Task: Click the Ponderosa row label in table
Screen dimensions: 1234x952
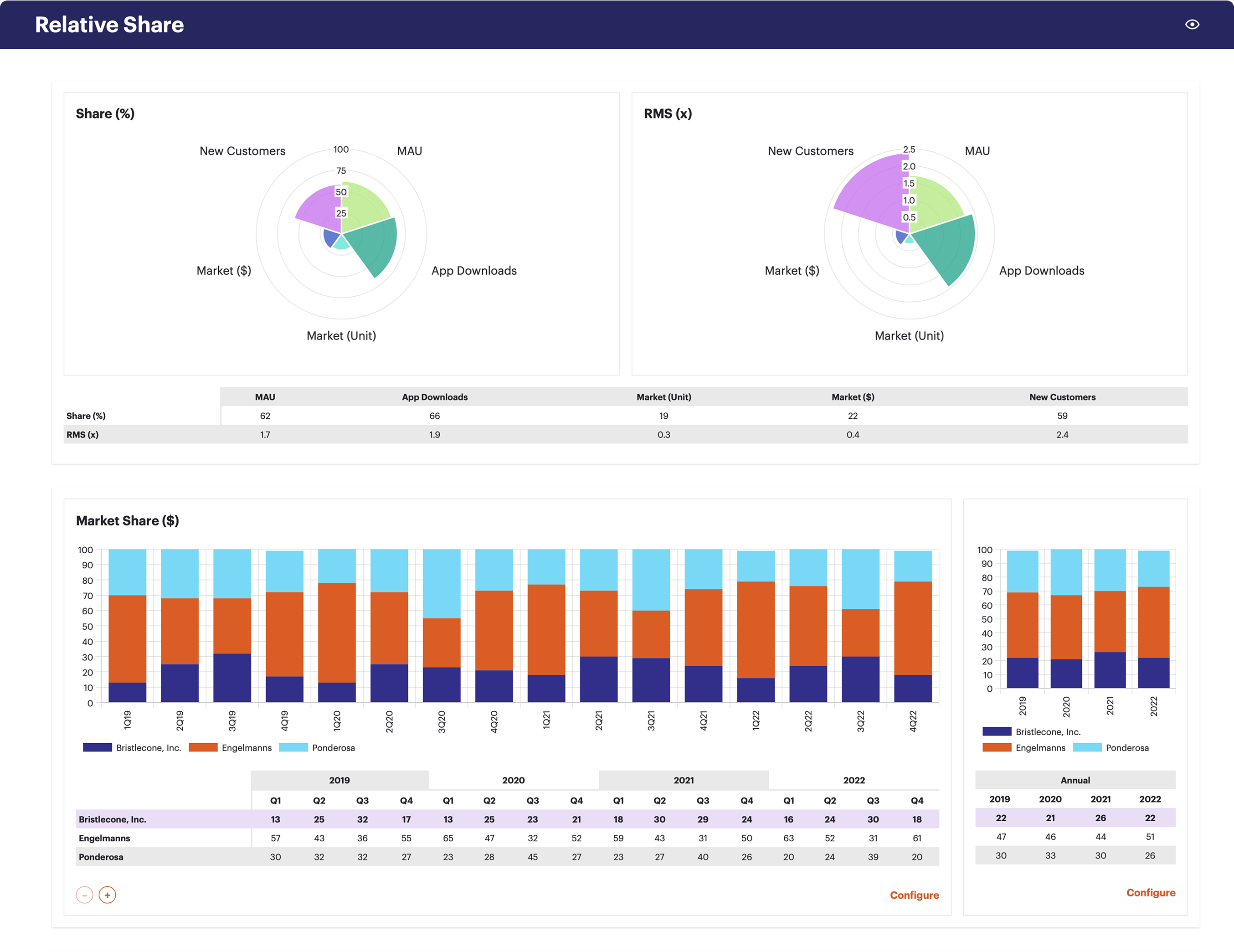Action: pyautogui.click(x=101, y=857)
